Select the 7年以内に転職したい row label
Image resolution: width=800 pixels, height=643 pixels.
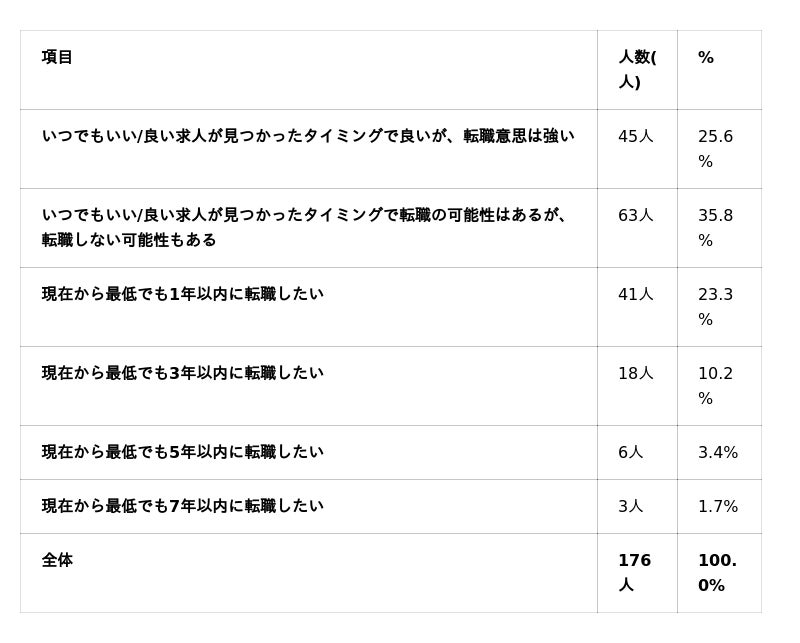click(x=183, y=506)
